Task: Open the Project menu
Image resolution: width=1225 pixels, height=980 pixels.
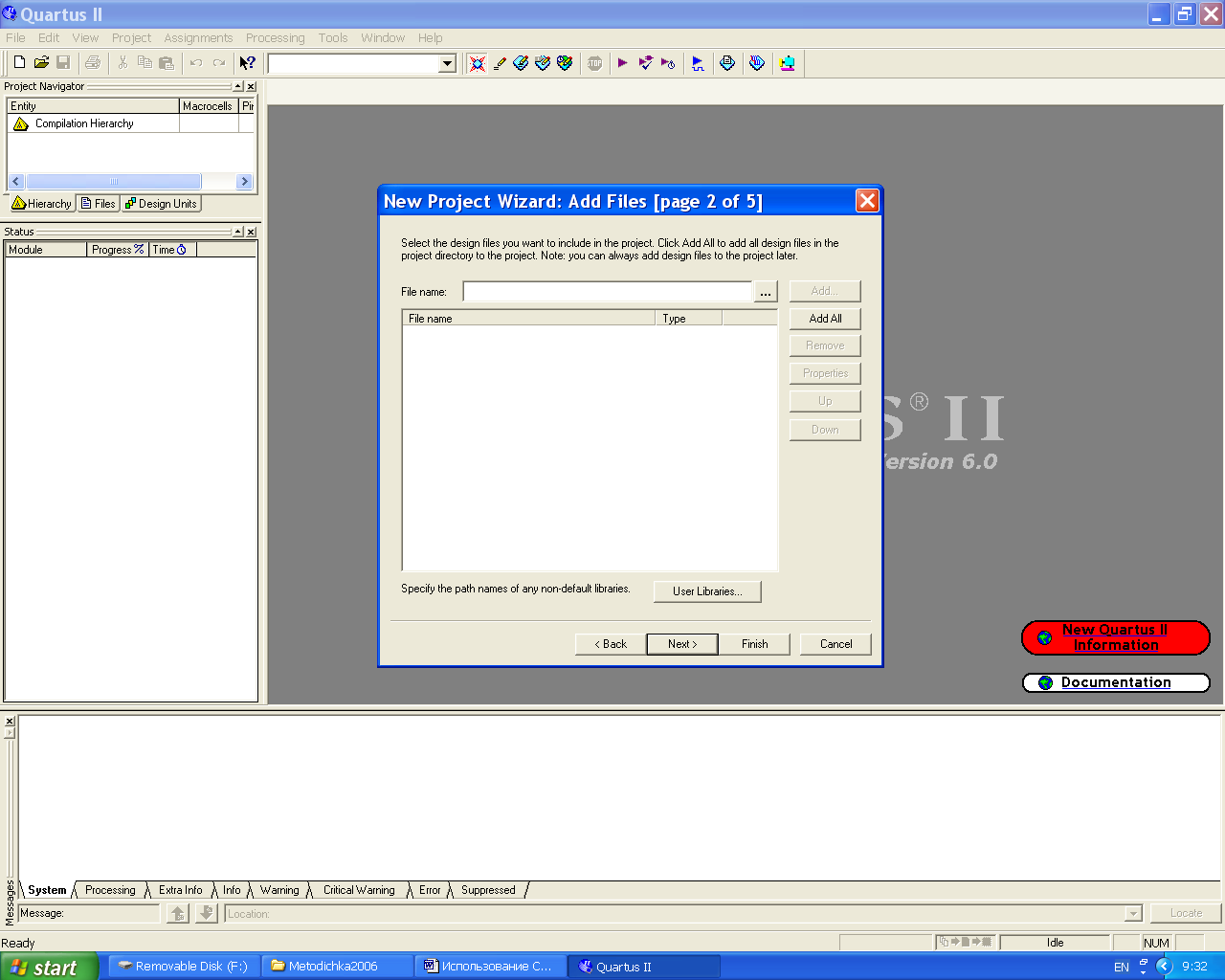Action: click(131, 38)
